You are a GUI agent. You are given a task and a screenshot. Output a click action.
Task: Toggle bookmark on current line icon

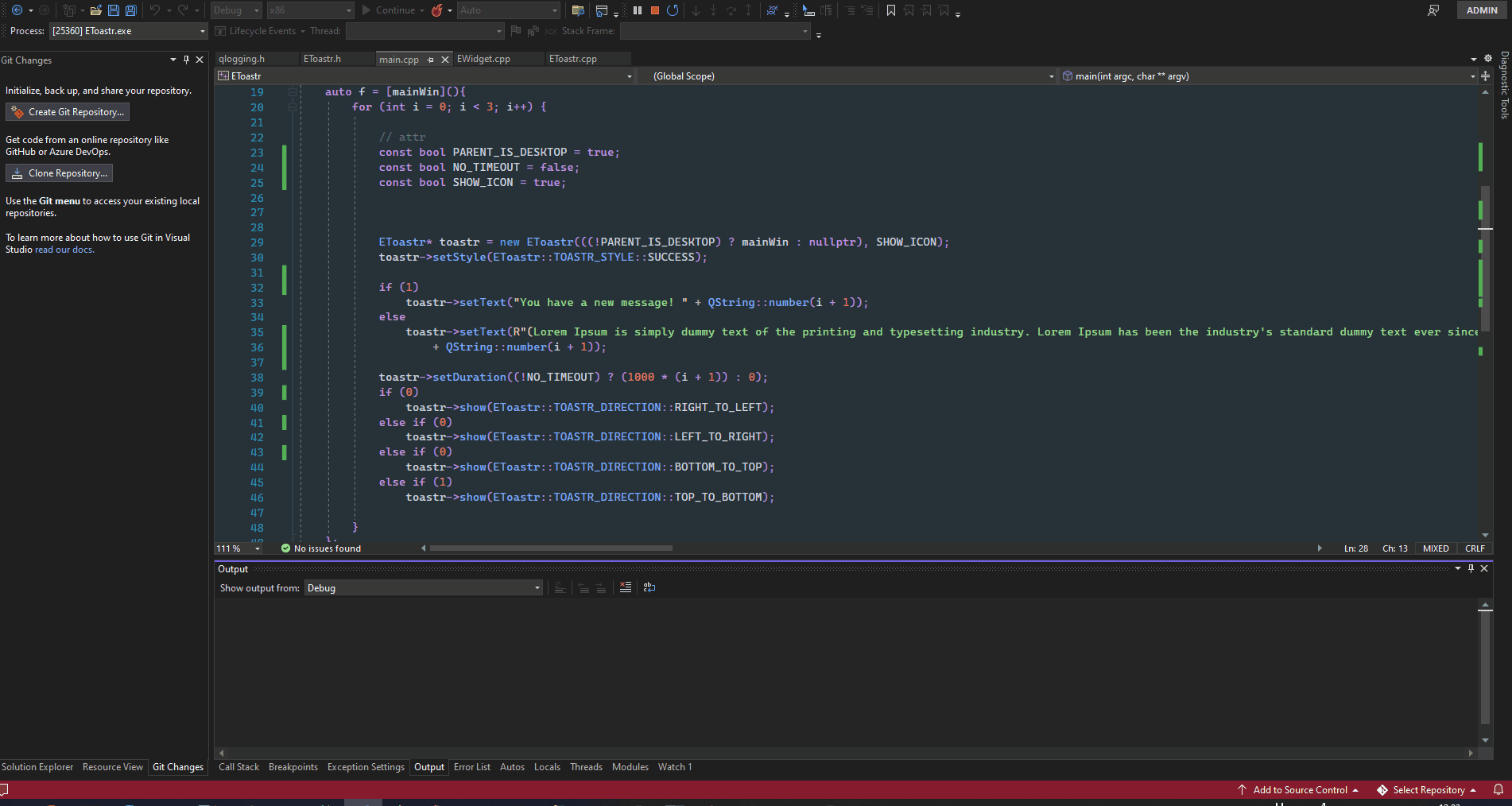tap(891, 10)
